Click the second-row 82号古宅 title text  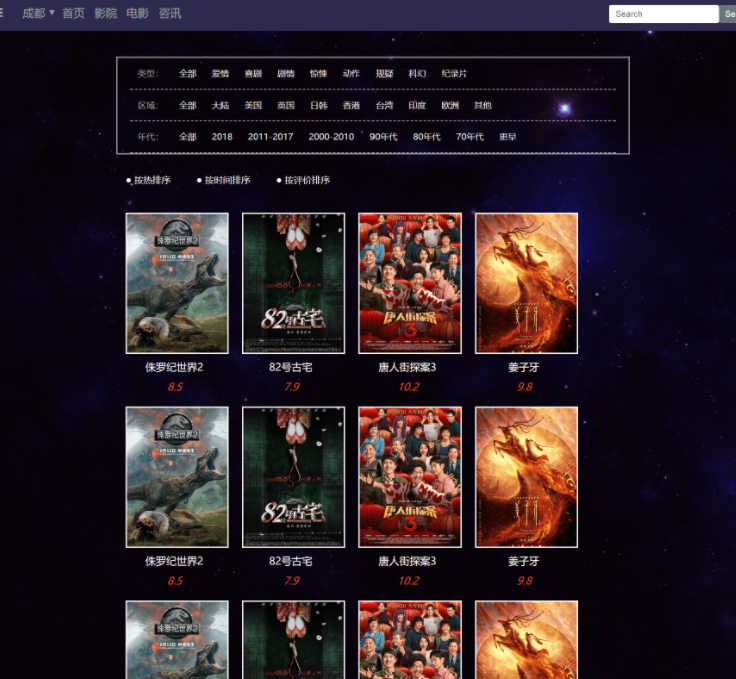click(x=291, y=561)
